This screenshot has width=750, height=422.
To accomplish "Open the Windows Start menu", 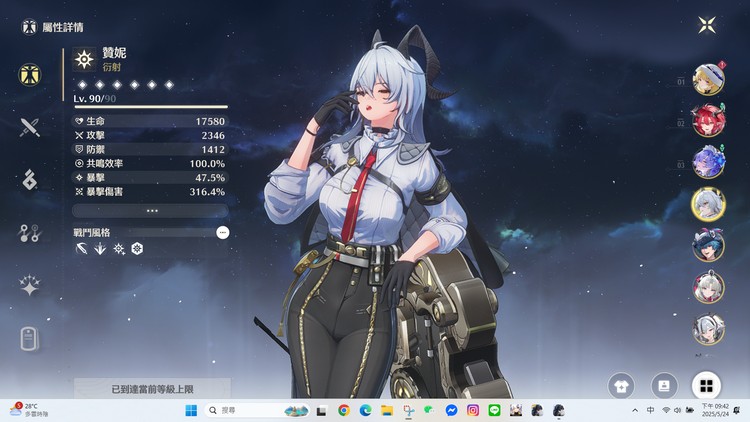I will tap(191, 410).
